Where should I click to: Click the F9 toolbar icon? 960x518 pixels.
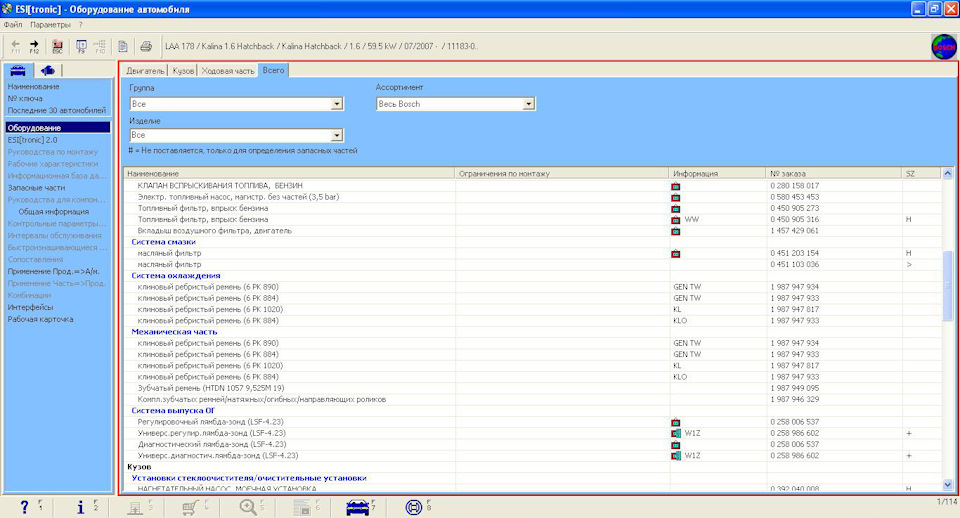81,47
